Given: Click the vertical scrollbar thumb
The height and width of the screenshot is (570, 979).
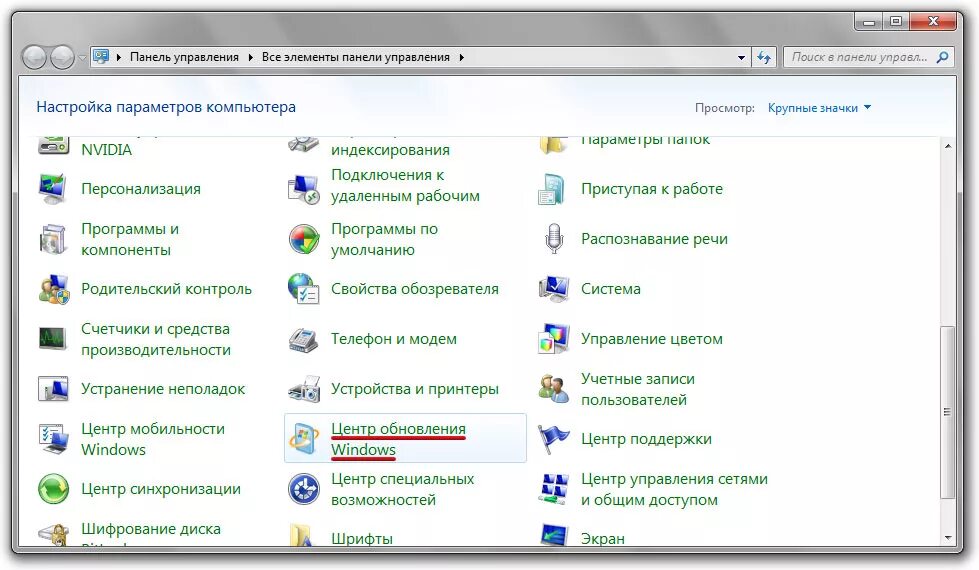Looking at the screenshot, I should point(948,412).
